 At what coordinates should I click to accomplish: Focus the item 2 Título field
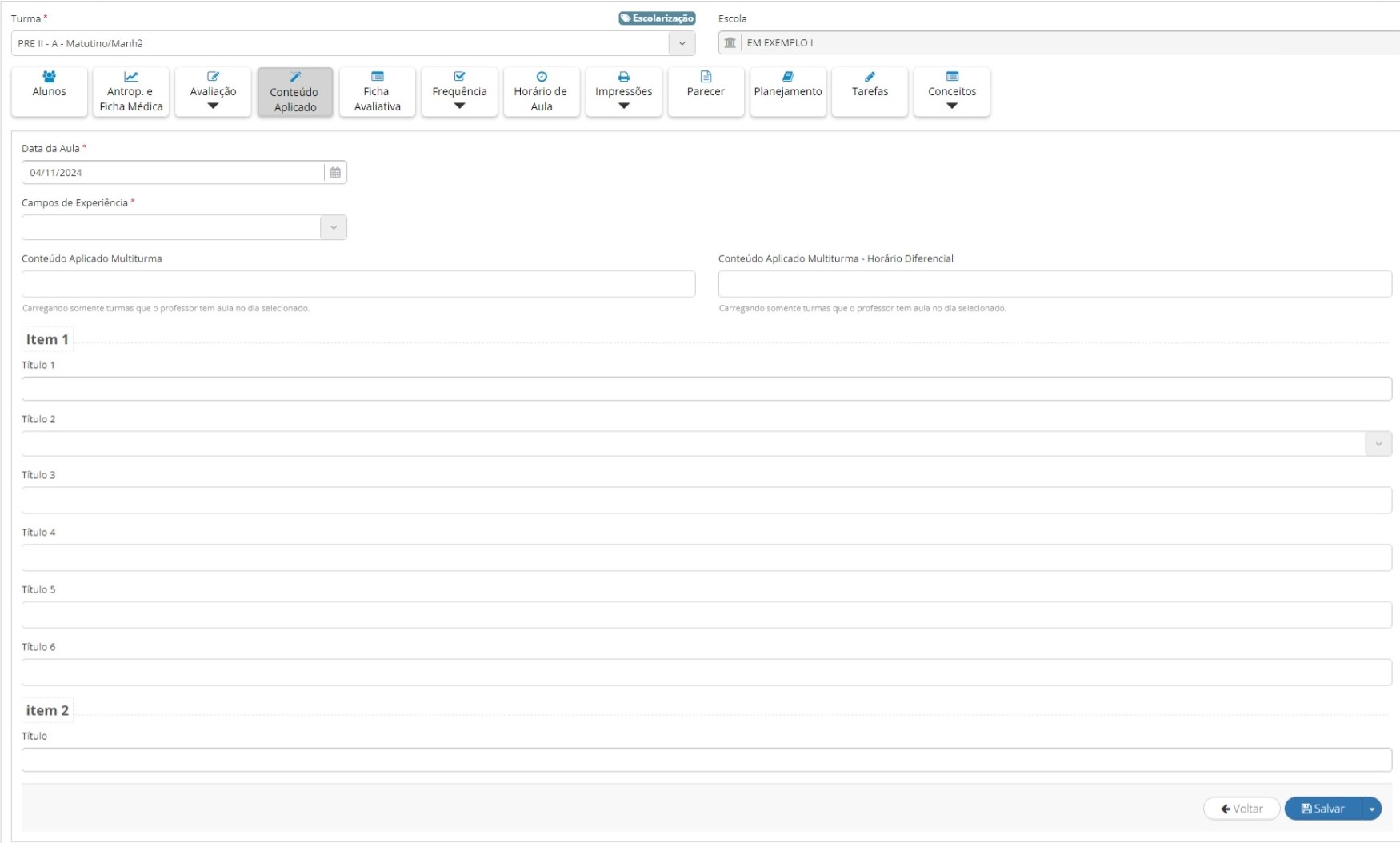click(706, 760)
